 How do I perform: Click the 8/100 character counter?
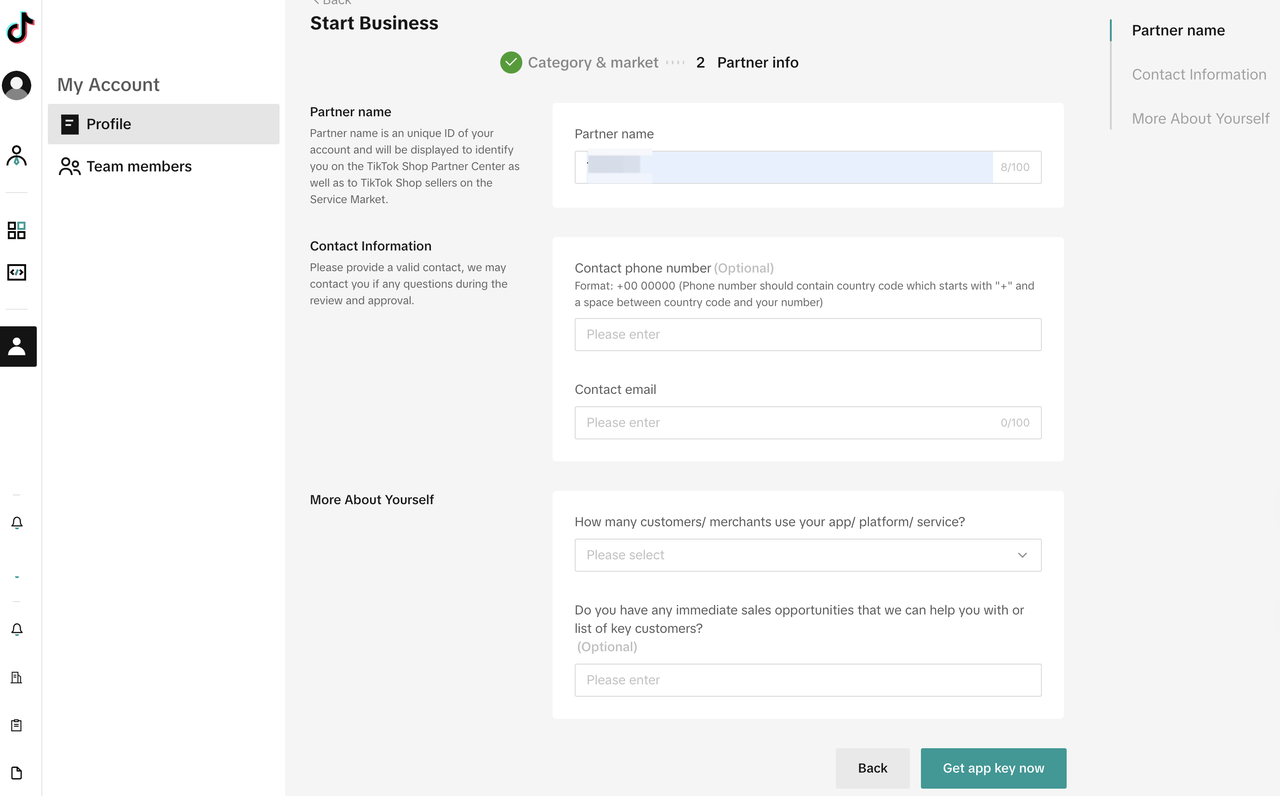pyautogui.click(x=1015, y=167)
